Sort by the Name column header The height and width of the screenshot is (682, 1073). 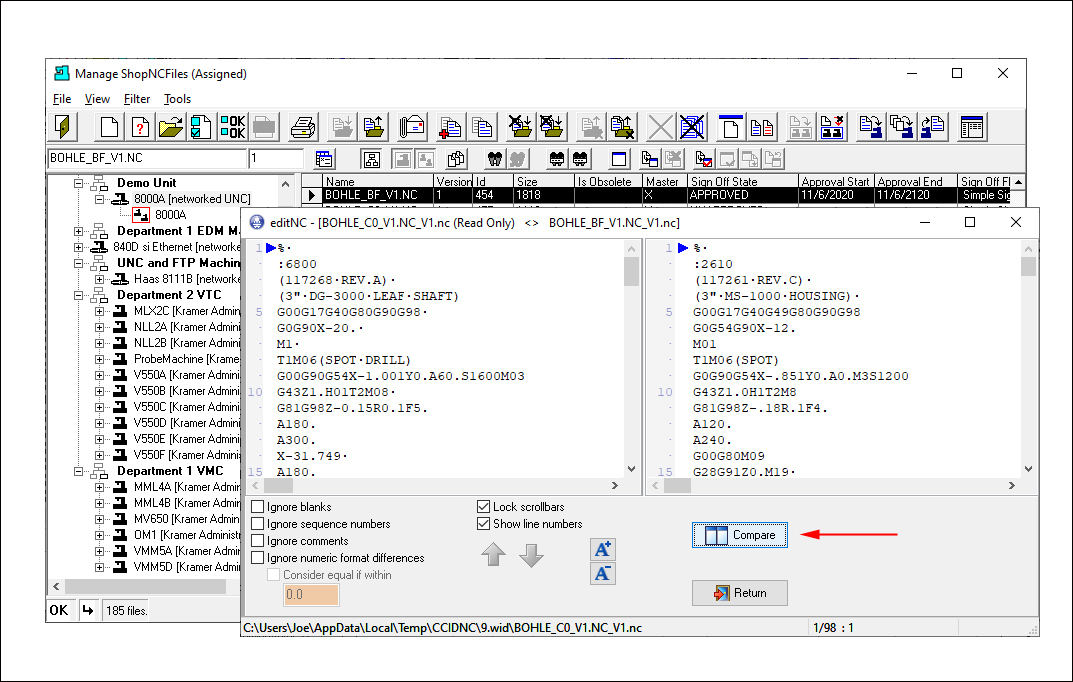[378, 181]
